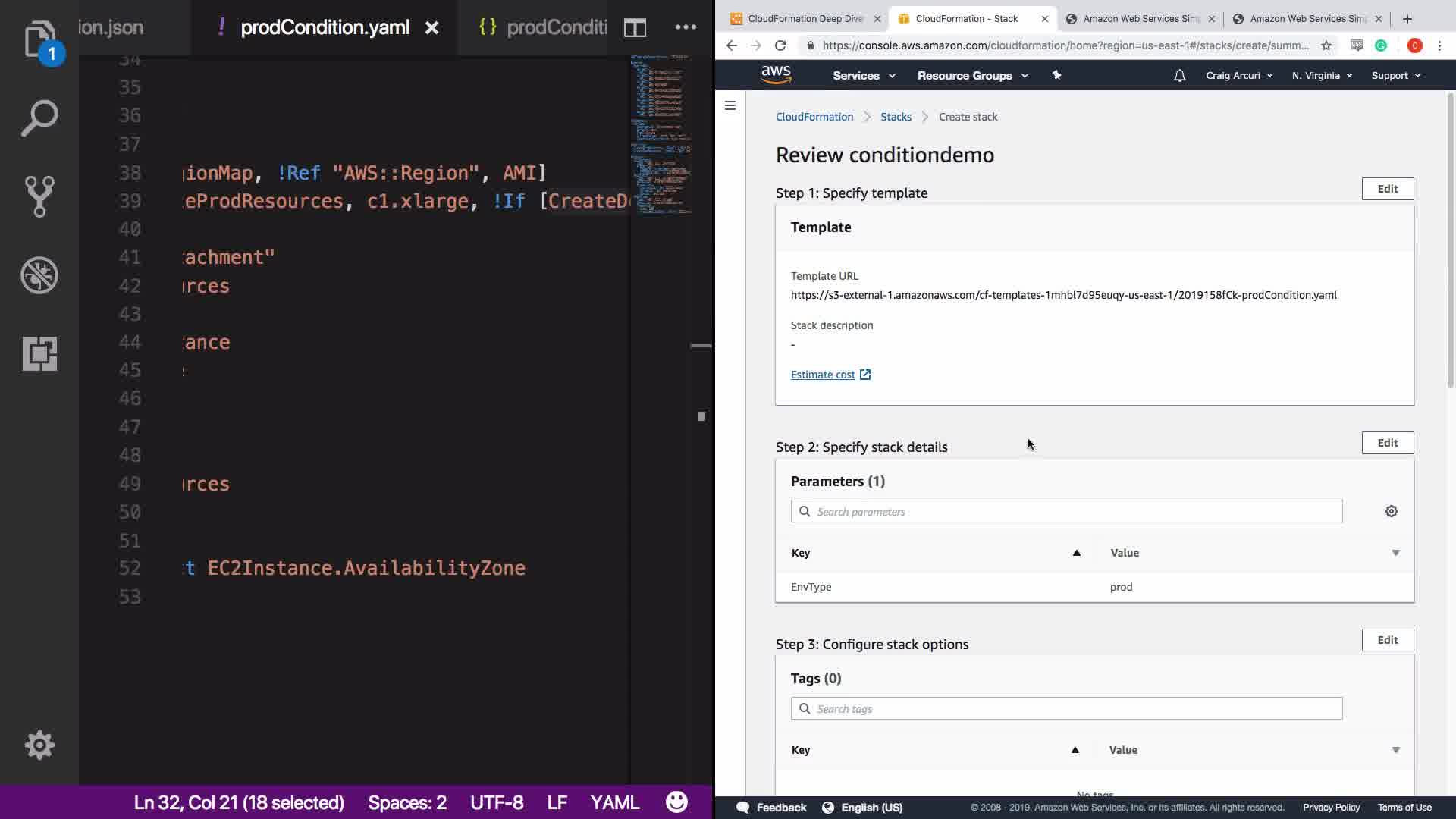1456x819 pixels.
Task: Click the split editor layout icon
Action: (x=635, y=28)
